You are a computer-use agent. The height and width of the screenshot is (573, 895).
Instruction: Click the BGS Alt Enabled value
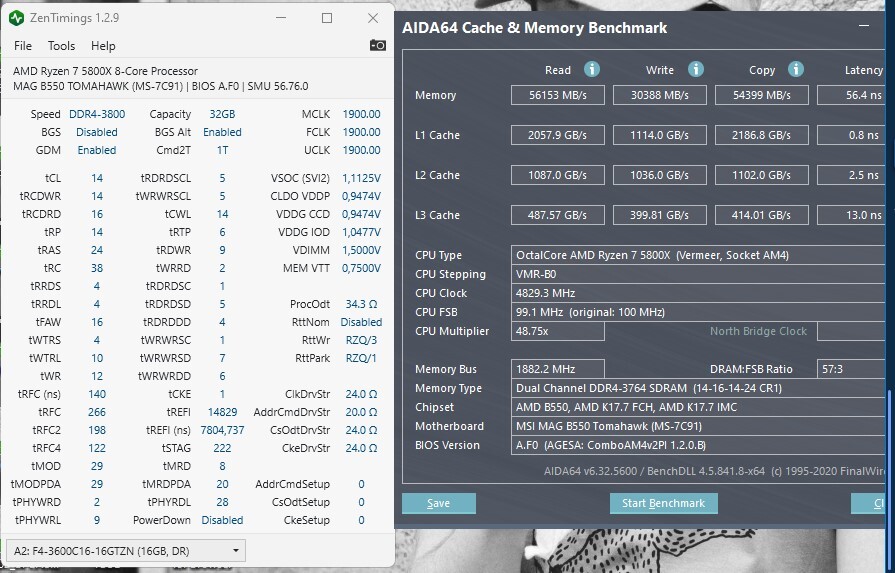(222, 132)
